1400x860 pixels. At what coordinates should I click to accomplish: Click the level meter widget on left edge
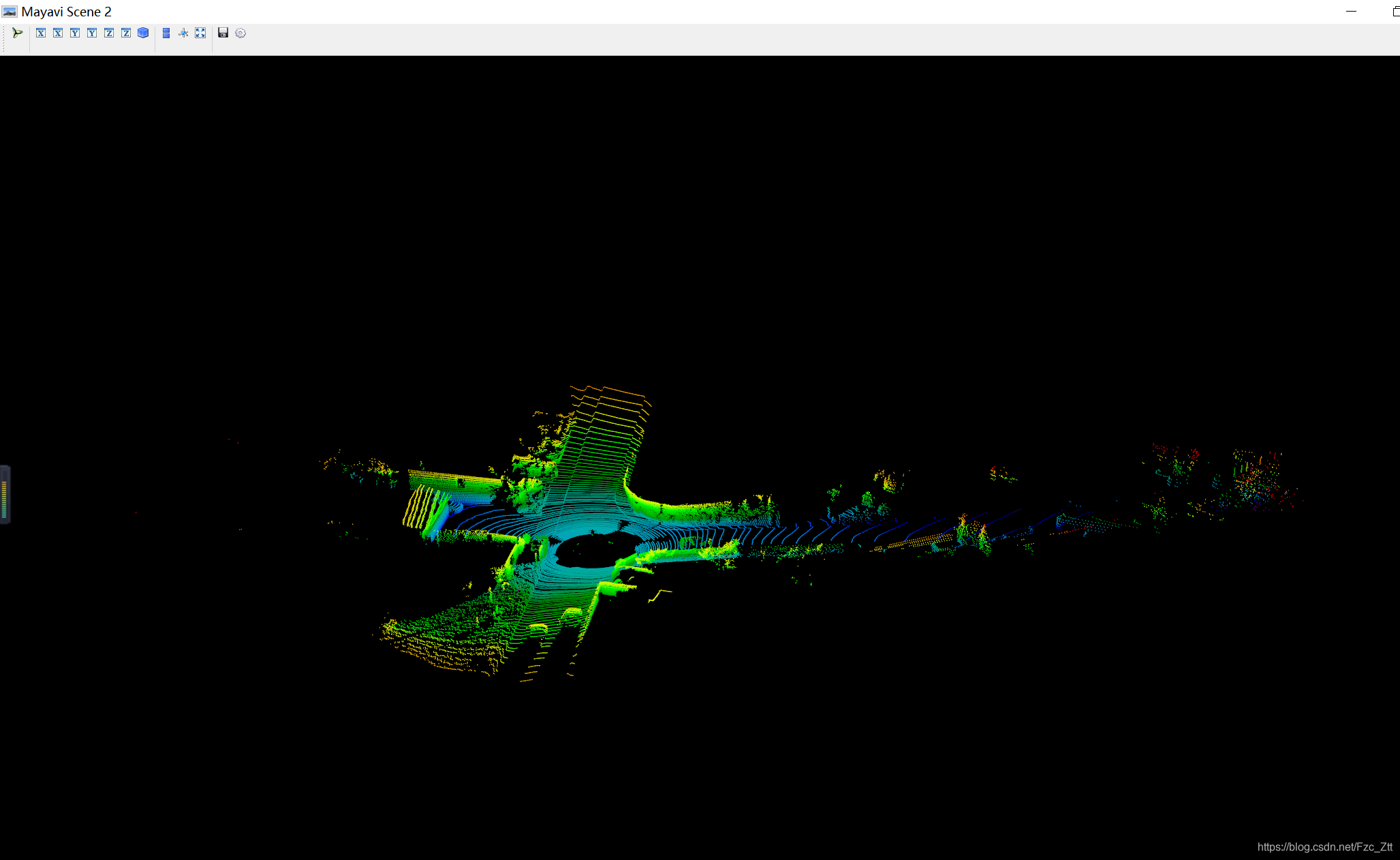pos(5,495)
